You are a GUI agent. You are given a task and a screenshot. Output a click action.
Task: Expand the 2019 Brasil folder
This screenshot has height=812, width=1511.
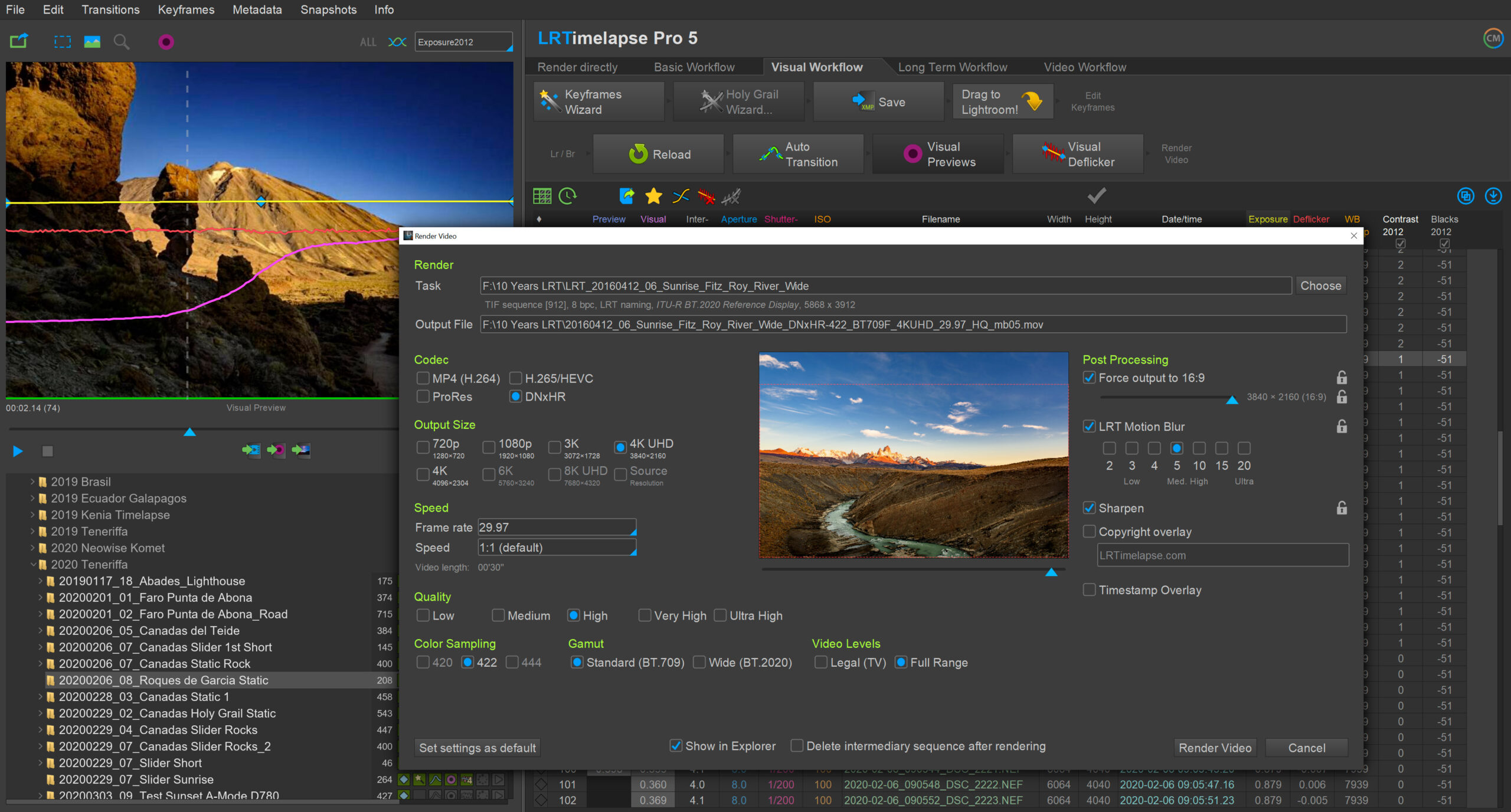[33, 482]
